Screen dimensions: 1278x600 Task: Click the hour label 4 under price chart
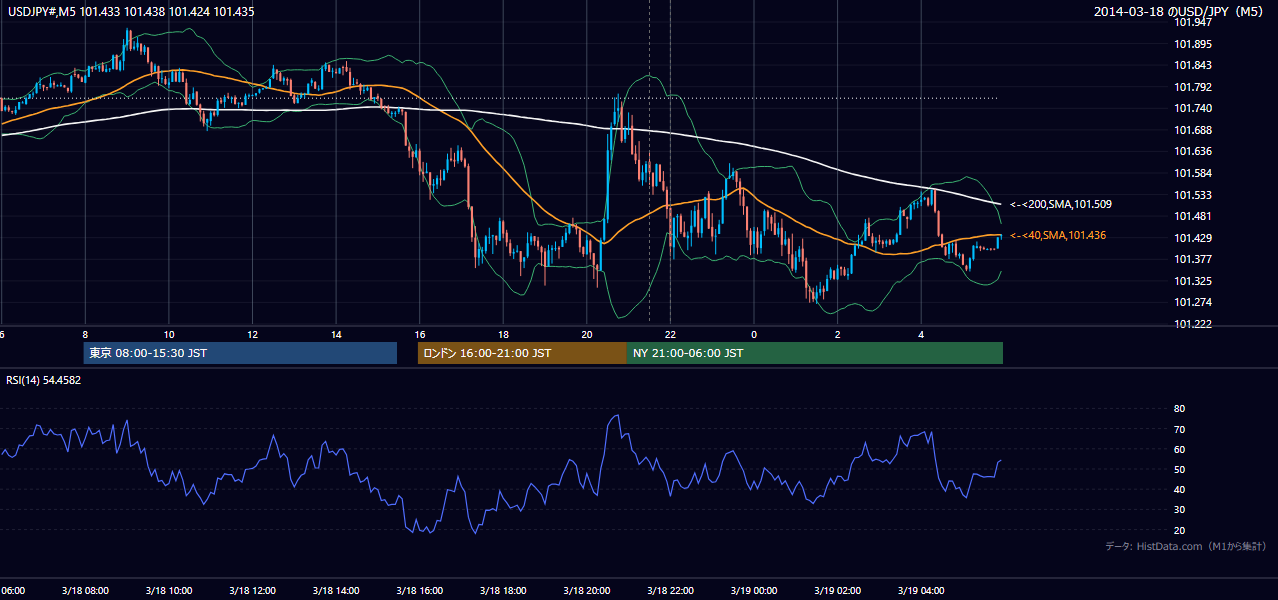(921, 335)
